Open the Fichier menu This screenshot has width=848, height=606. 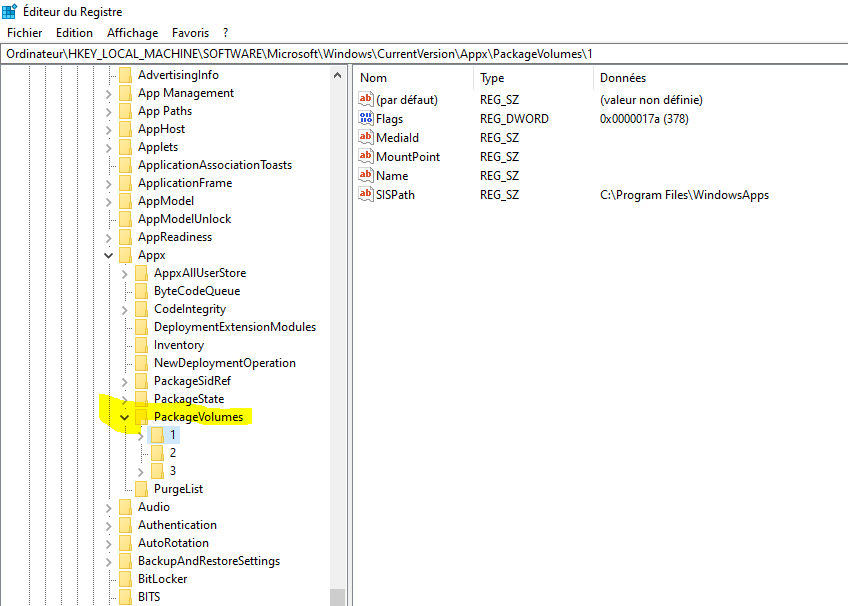(24, 33)
